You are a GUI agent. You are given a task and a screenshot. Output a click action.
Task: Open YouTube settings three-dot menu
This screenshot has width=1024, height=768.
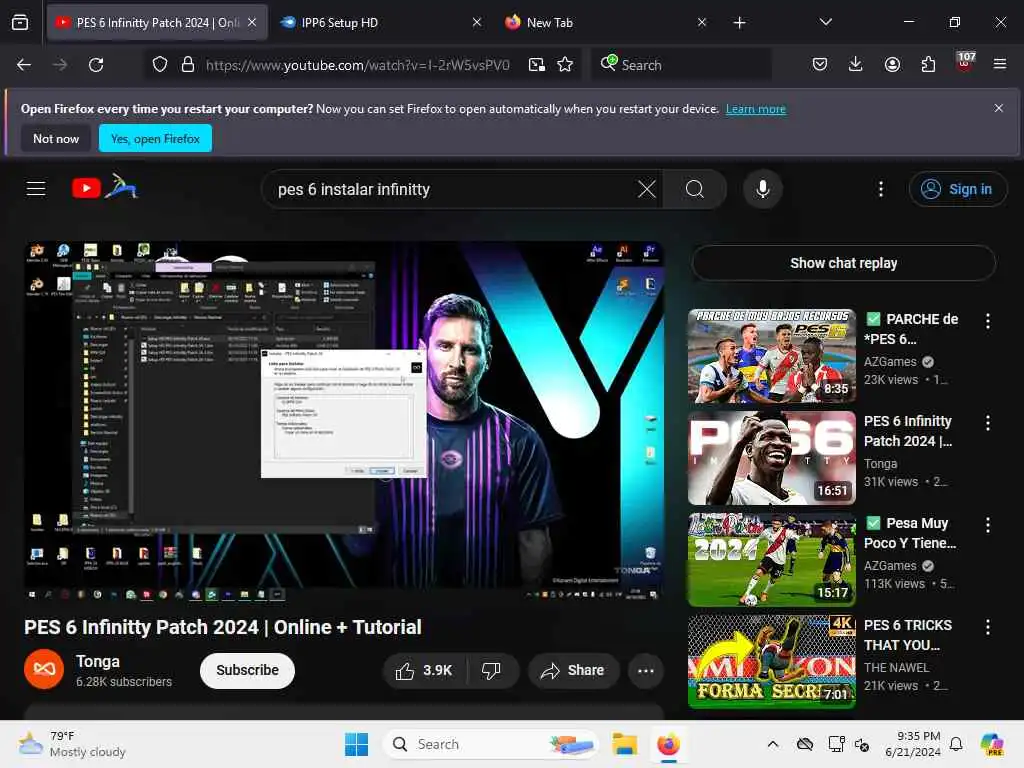pyautogui.click(x=881, y=189)
